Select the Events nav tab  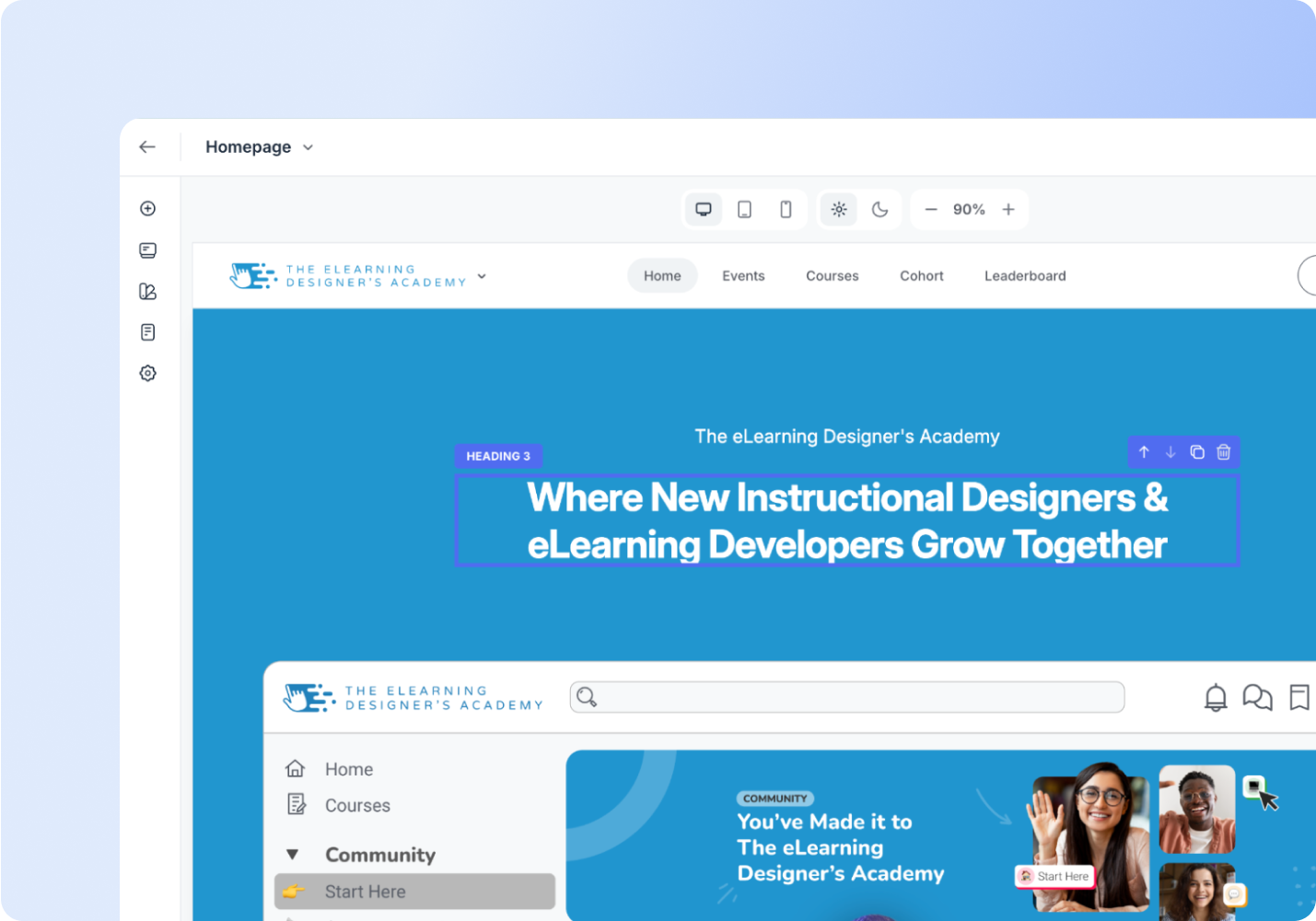tap(743, 275)
